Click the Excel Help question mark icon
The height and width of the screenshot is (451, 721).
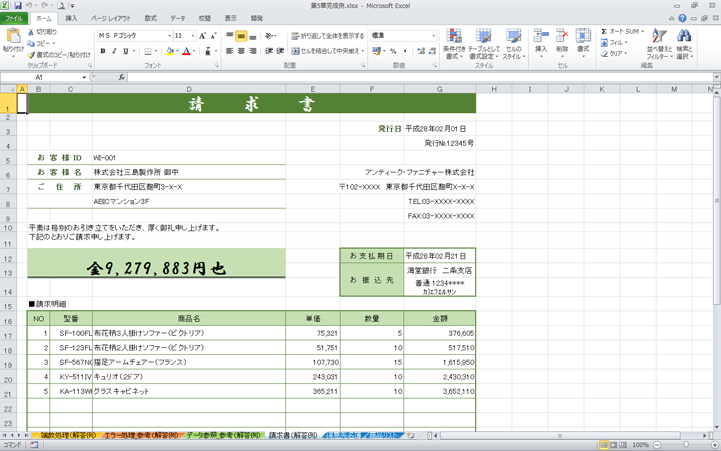coord(682,18)
